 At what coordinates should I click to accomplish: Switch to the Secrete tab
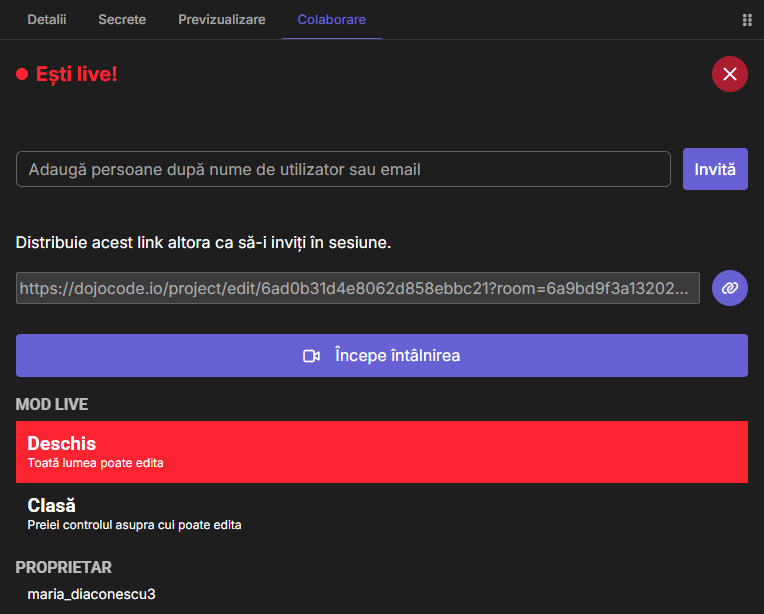click(122, 19)
